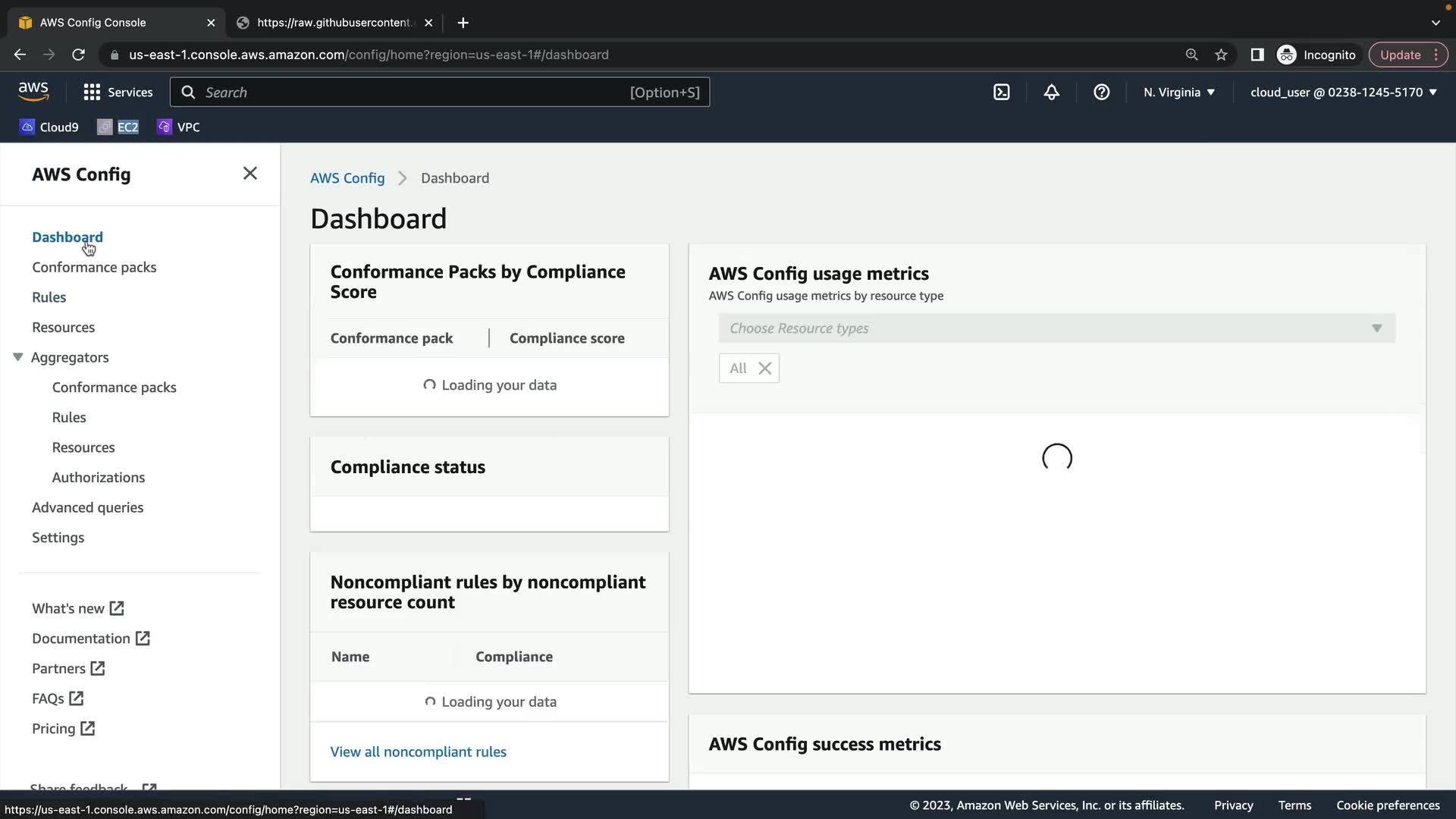The width and height of the screenshot is (1456, 819).
Task: Open the Cloud9 shortcut in favorites bar
Action: (x=49, y=127)
